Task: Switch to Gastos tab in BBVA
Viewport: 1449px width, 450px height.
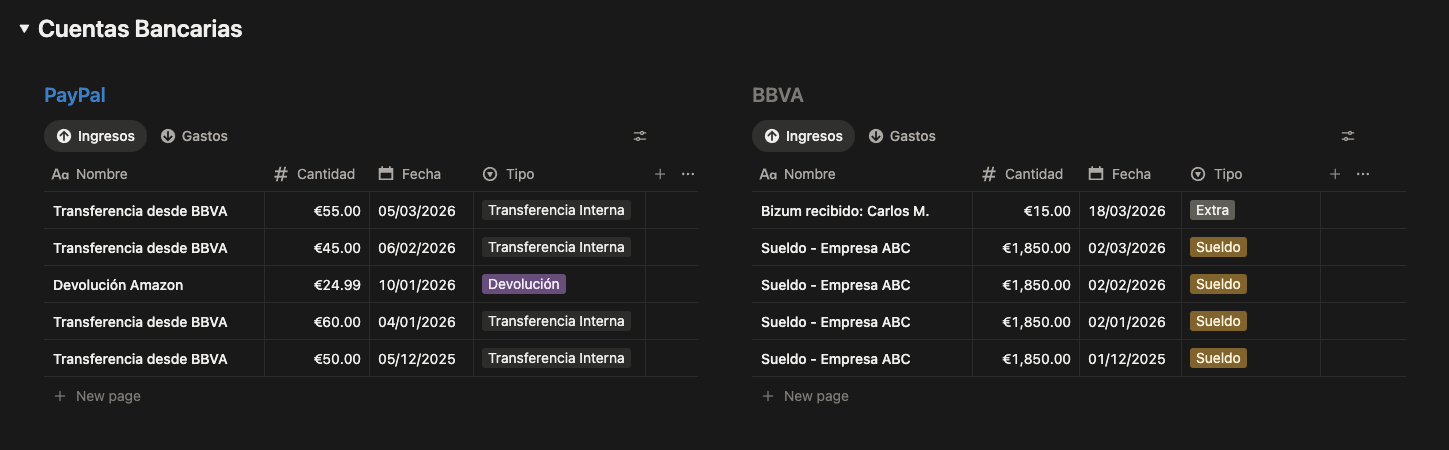Action: click(x=902, y=136)
